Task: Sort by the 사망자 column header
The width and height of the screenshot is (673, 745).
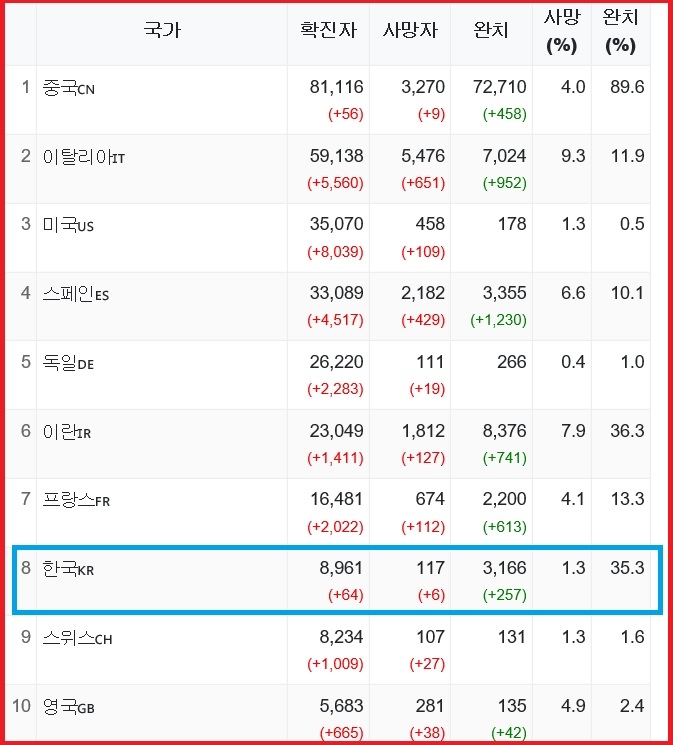Action: click(410, 30)
